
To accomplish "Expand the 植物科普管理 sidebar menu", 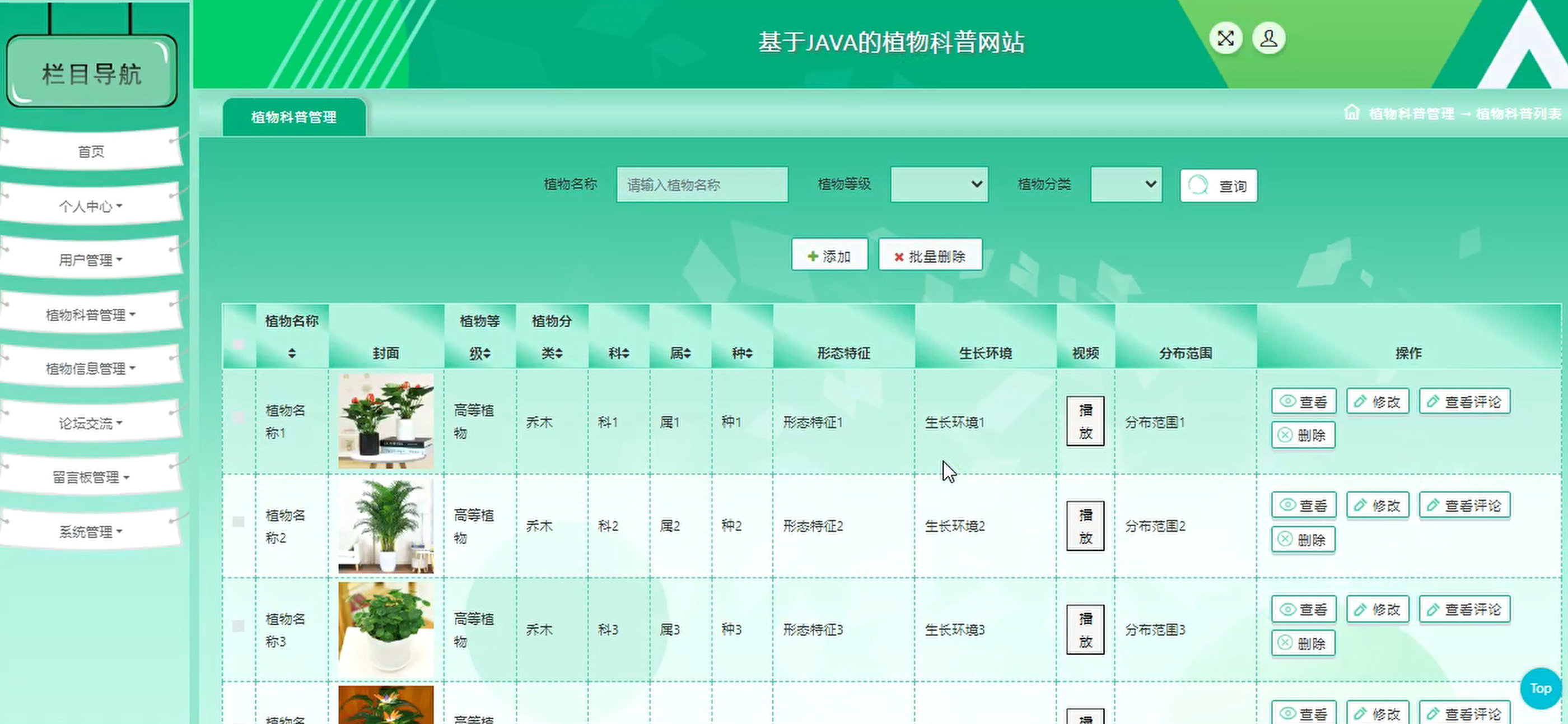I will pyautogui.click(x=91, y=314).
